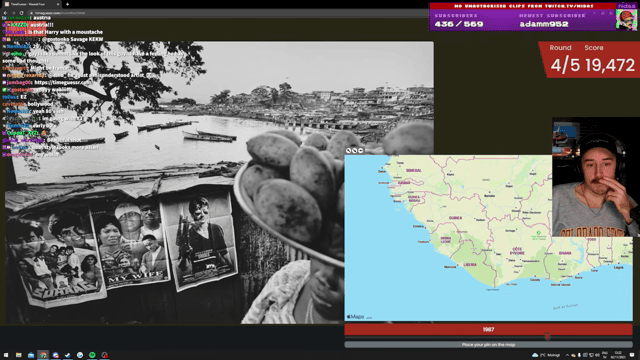Screen dimensions: 640x360
Task: Open Spotify from the taskbar
Action: point(92,355)
